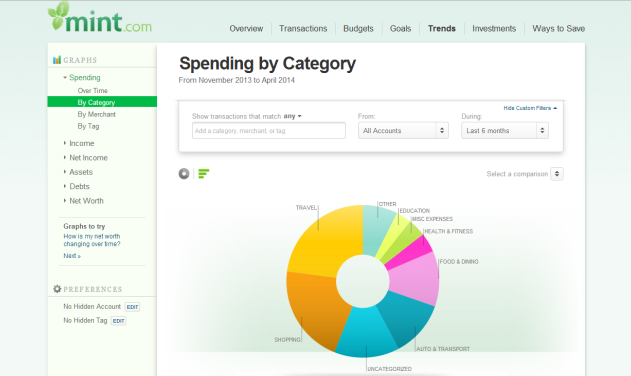The width and height of the screenshot is (631, 376).
Task: Click the 'UNCATEGORIZED' chart label
Action: tap(390, 369)
